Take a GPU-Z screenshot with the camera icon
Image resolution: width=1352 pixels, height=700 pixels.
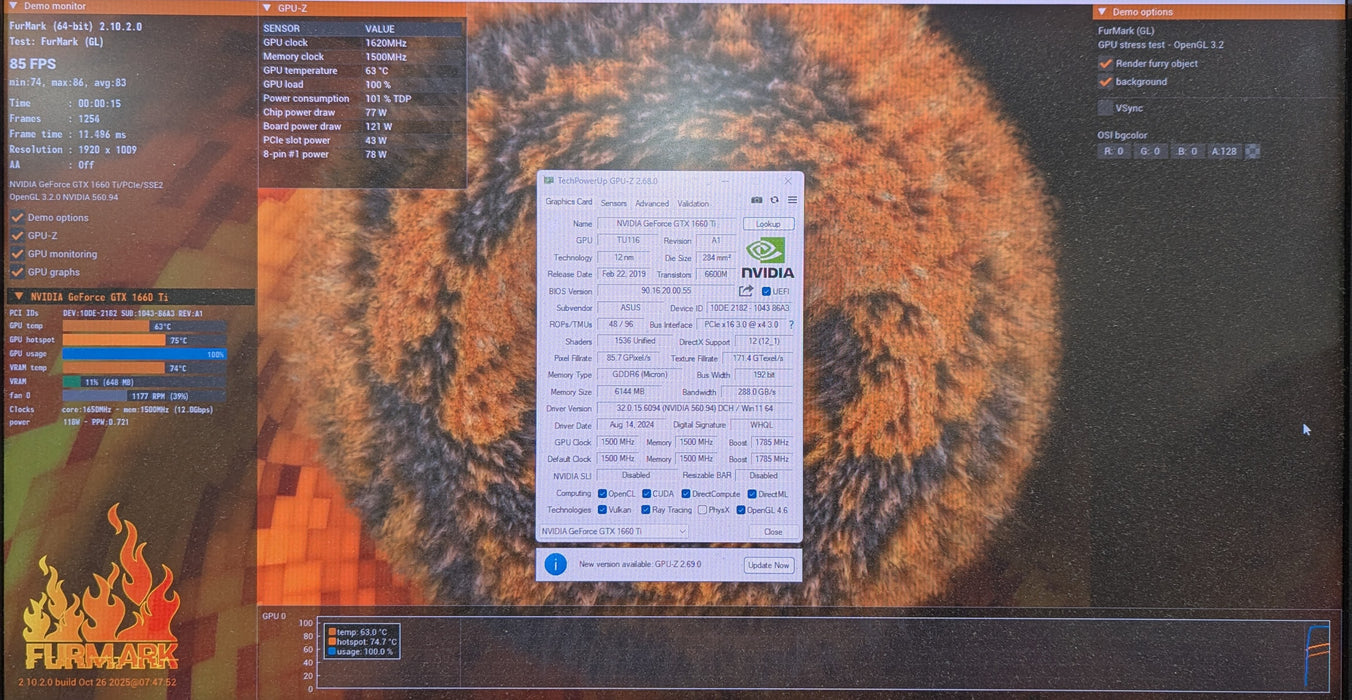coord(756,200)
